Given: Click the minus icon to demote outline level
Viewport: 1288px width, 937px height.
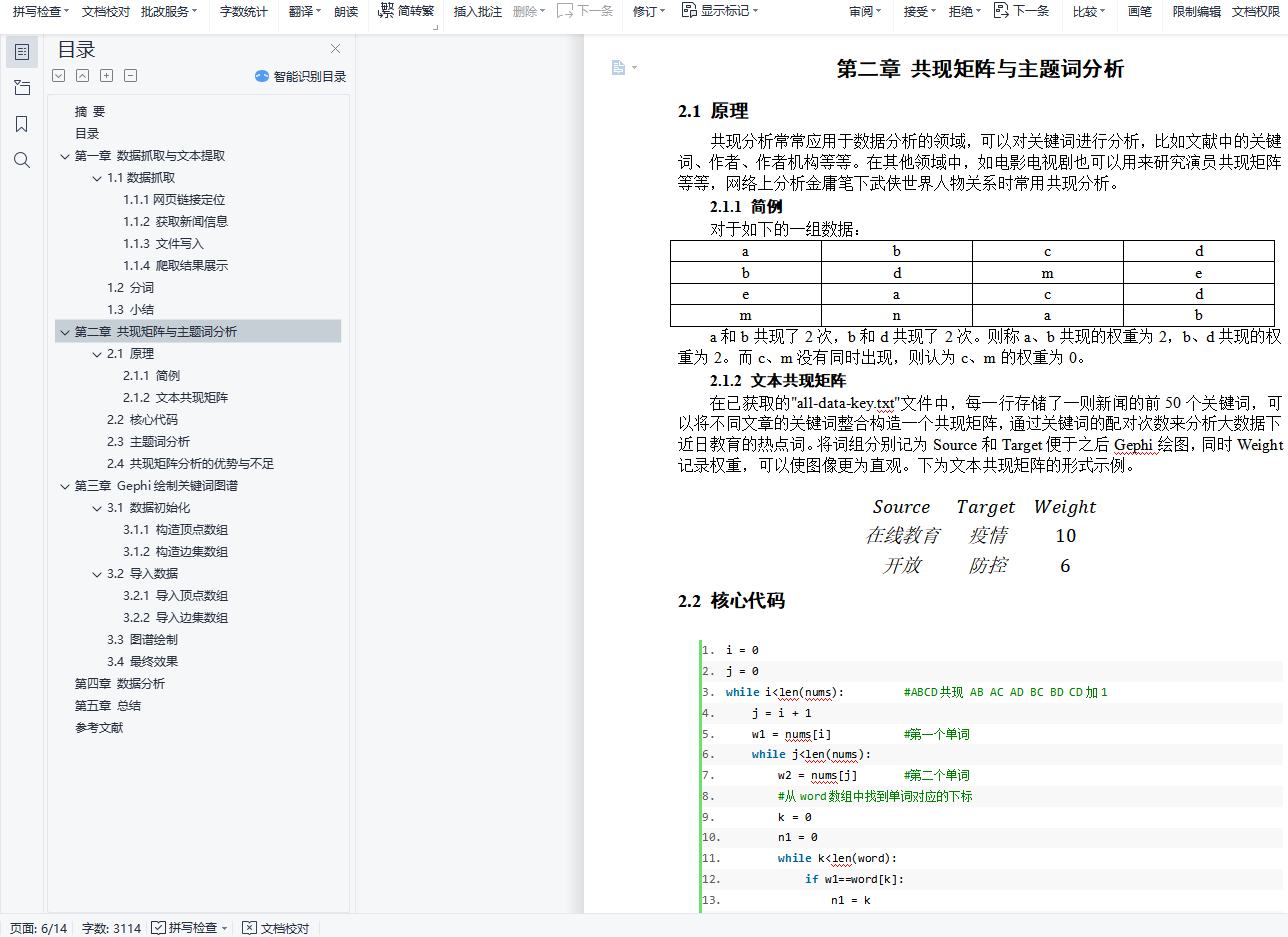Looking at the screenshot, I should 131,76.
